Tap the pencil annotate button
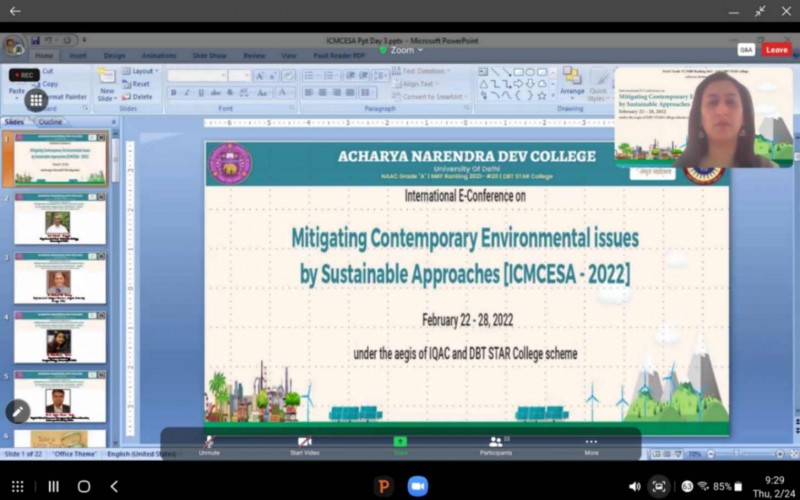 click(x=18, y=411)
